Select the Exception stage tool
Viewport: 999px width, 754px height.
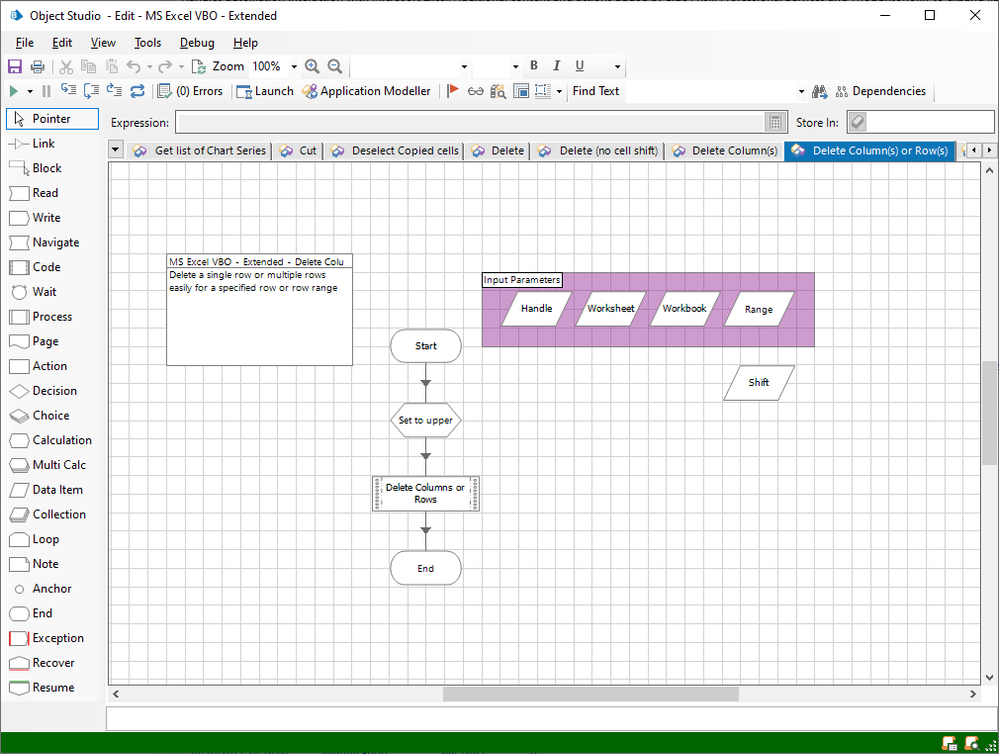(47, 638)
